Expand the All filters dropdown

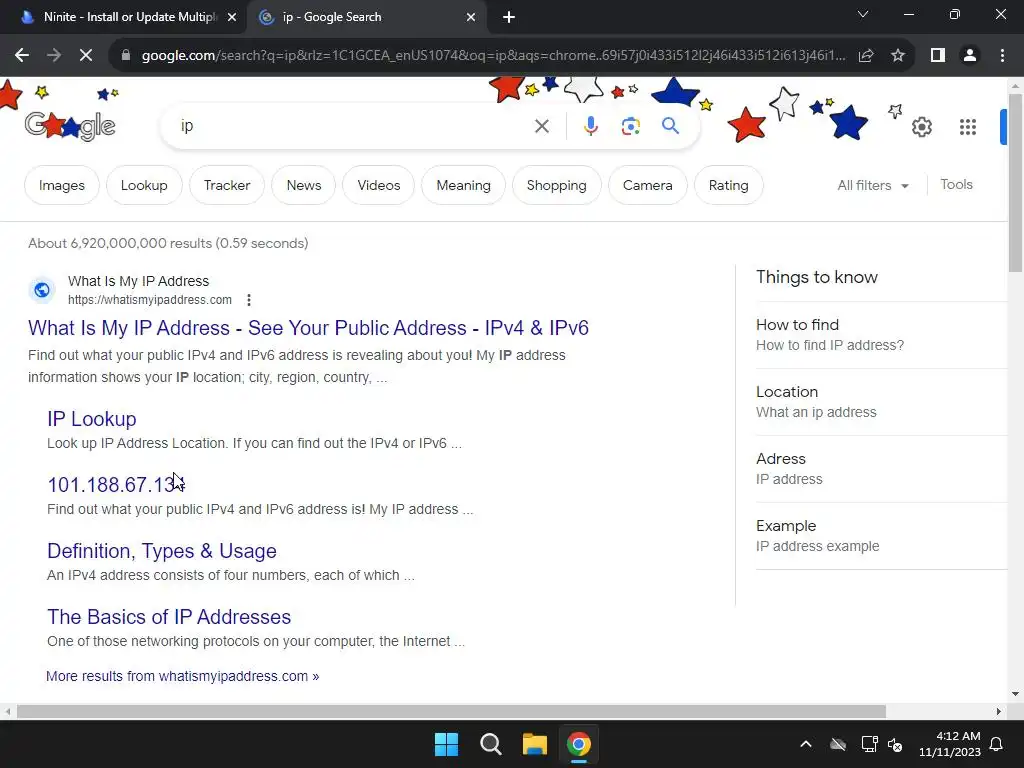coord(873,185)
